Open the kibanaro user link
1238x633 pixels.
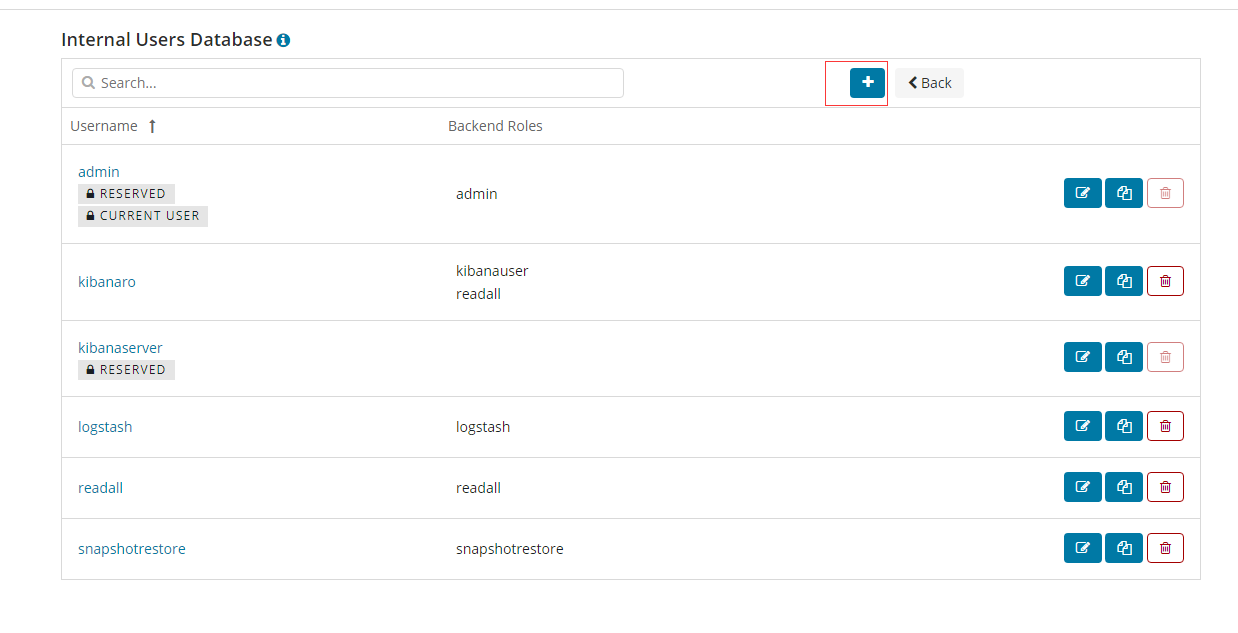tap(107, 282)
